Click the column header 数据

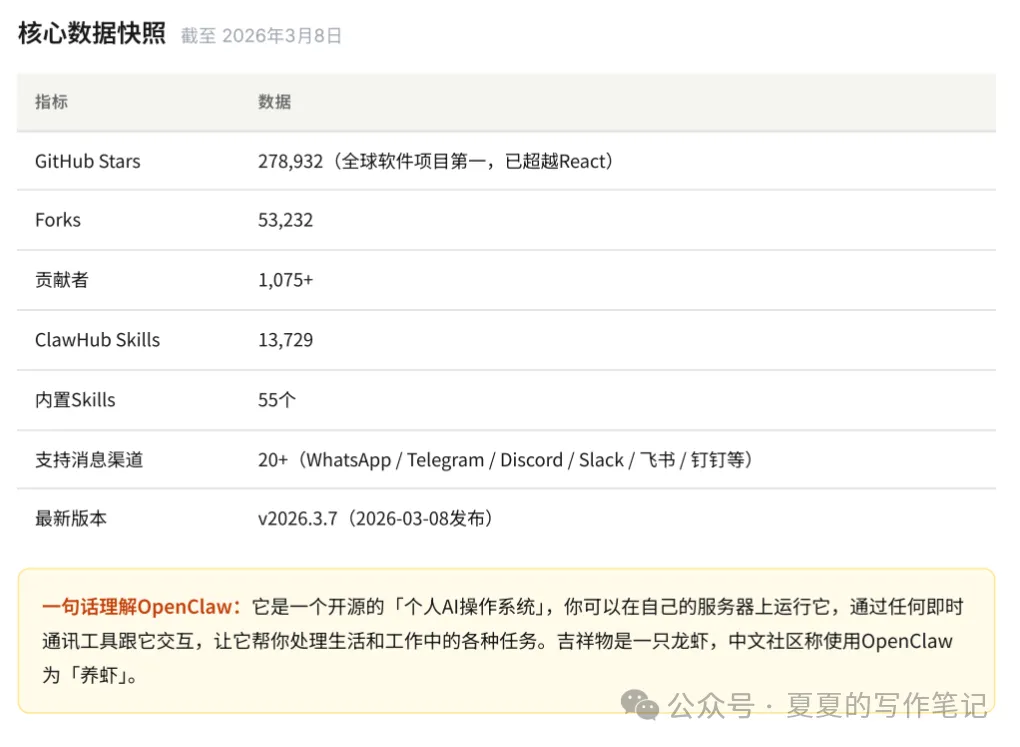[275, 102]
